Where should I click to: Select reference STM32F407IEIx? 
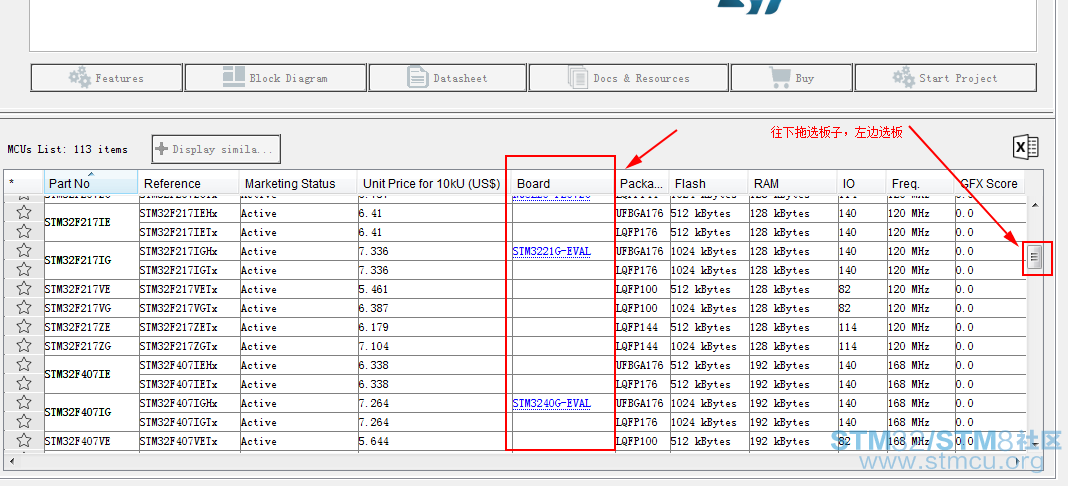point(189,385)
